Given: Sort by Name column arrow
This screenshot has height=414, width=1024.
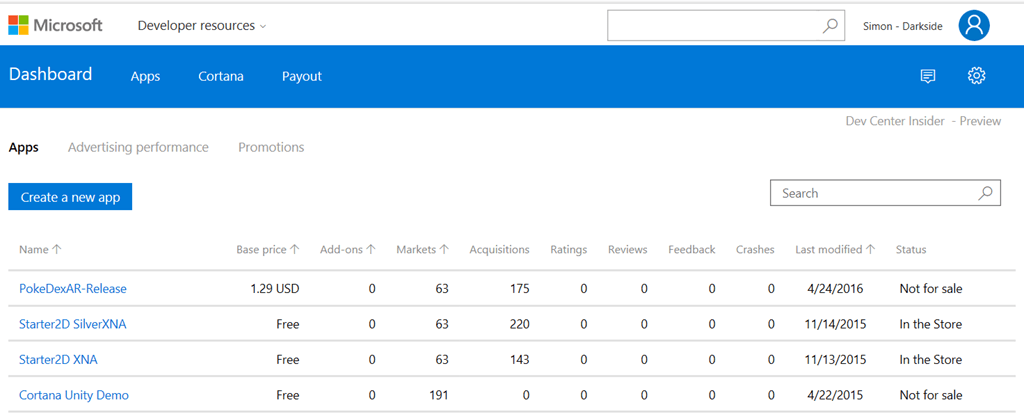Looking at the screenshot, I should [x=57, y=250].
